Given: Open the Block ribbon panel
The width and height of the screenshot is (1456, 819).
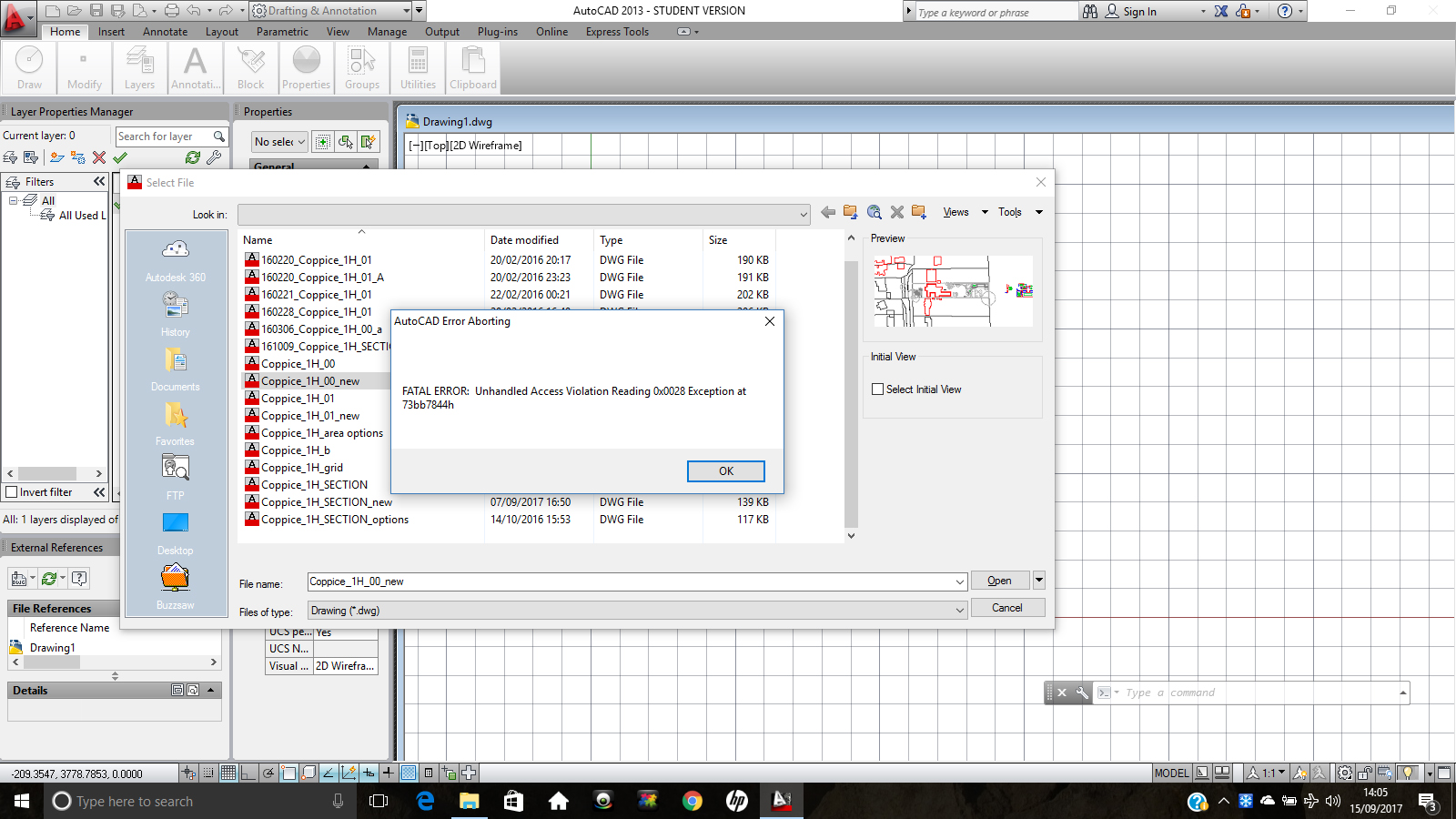Looking at the screenshot, I should [x=250, y=68].
